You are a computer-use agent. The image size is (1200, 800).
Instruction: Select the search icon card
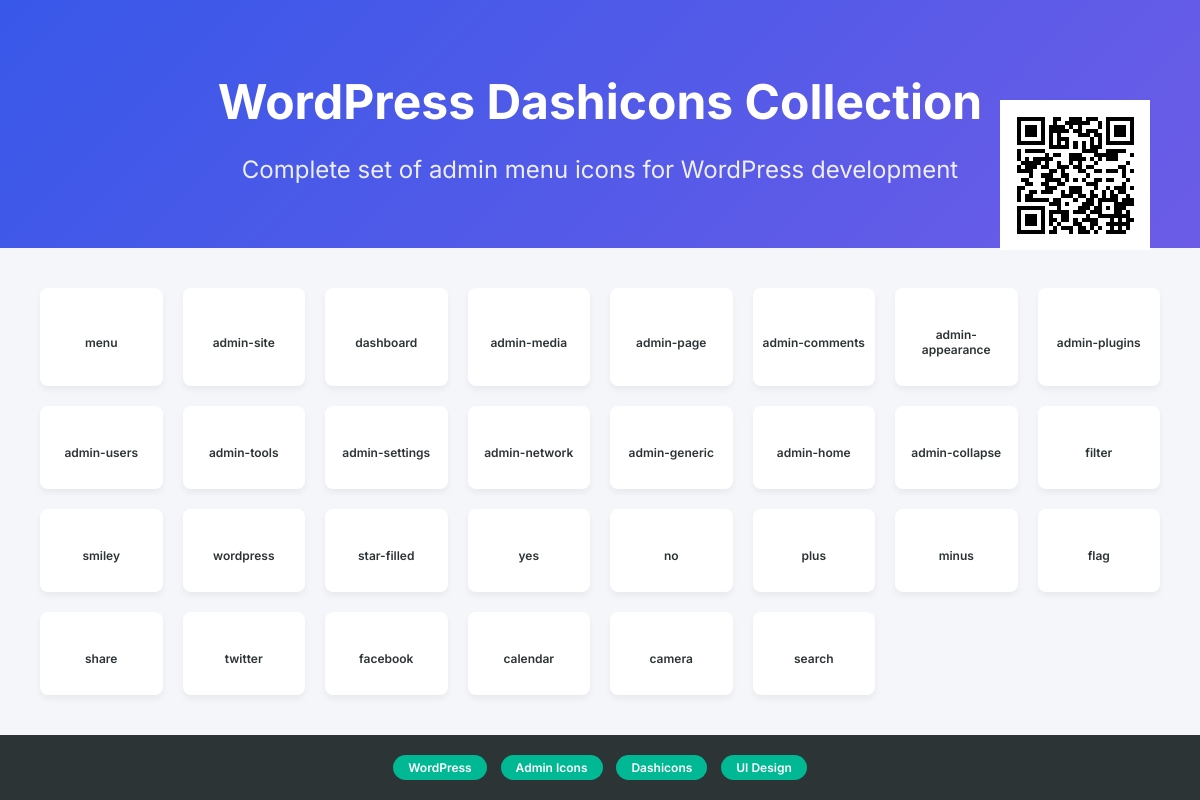(814, 653)
